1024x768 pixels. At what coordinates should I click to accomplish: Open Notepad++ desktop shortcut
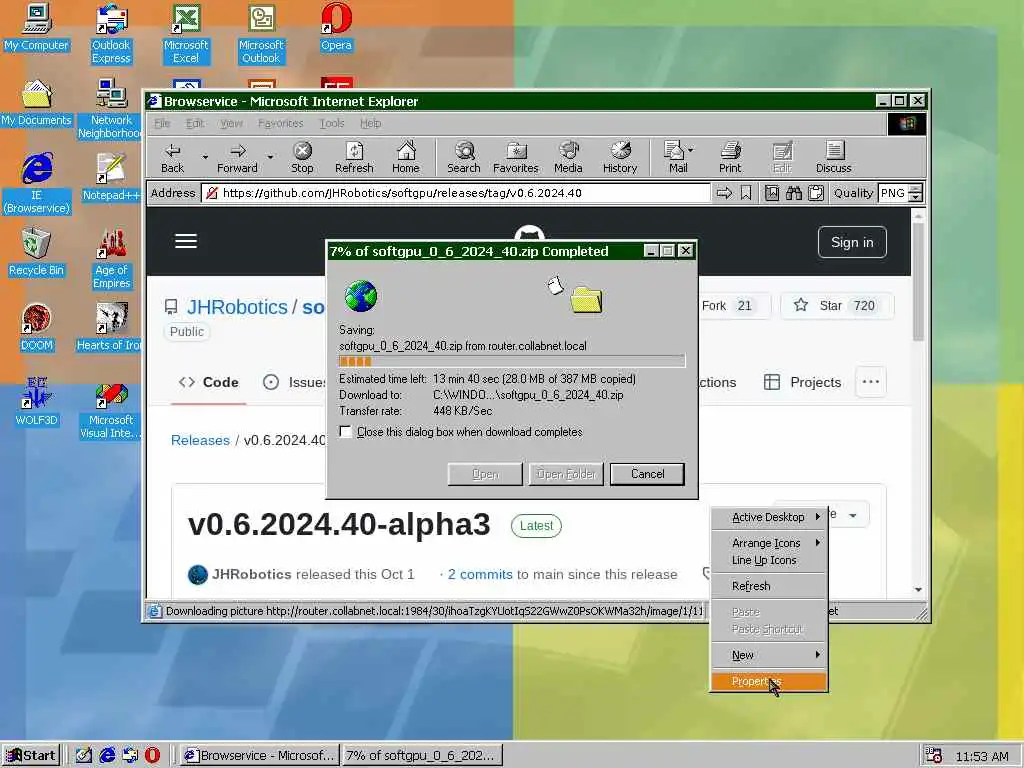(x=111, y=178)
